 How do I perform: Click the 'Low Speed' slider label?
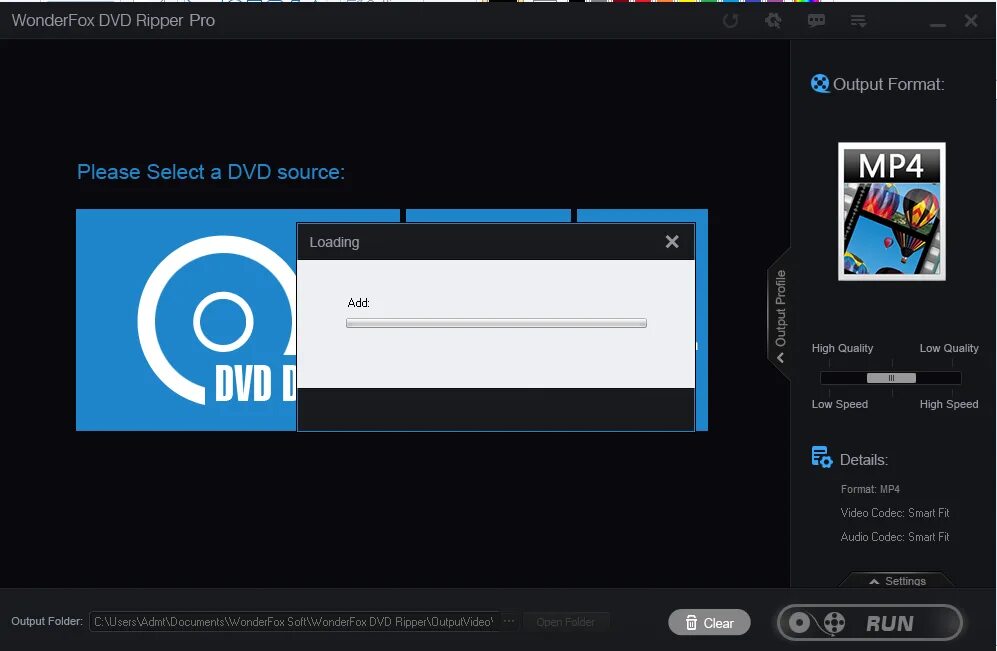839,404
